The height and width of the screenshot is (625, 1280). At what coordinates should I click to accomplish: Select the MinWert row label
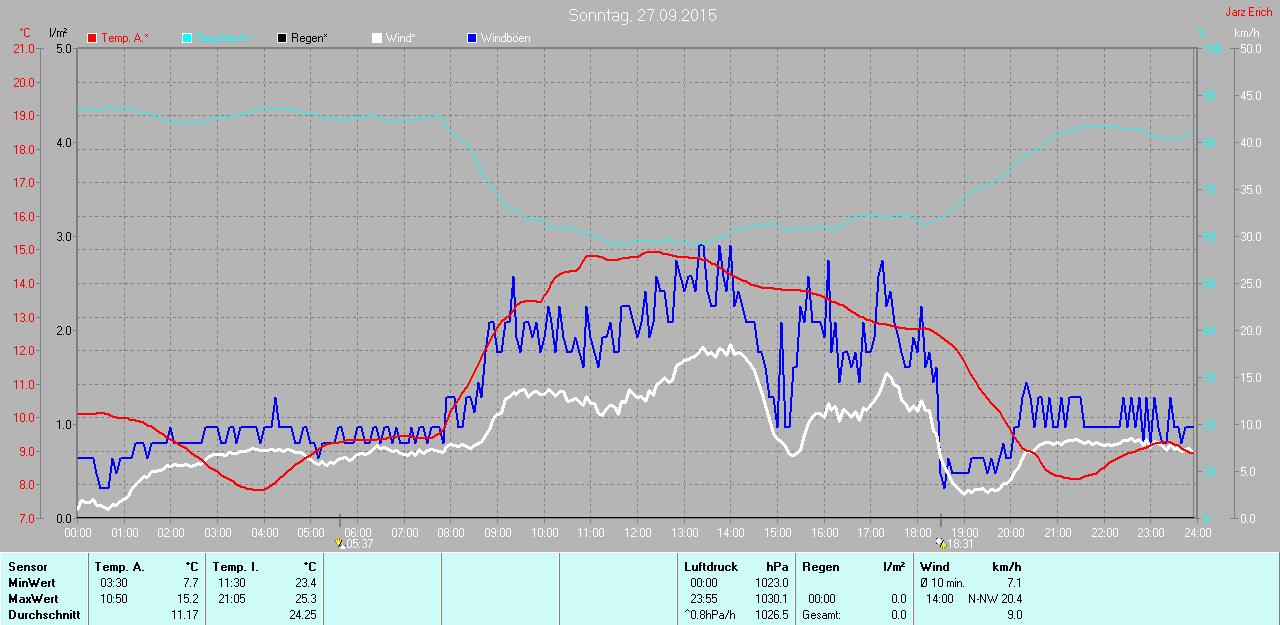[x=30, y=582]
